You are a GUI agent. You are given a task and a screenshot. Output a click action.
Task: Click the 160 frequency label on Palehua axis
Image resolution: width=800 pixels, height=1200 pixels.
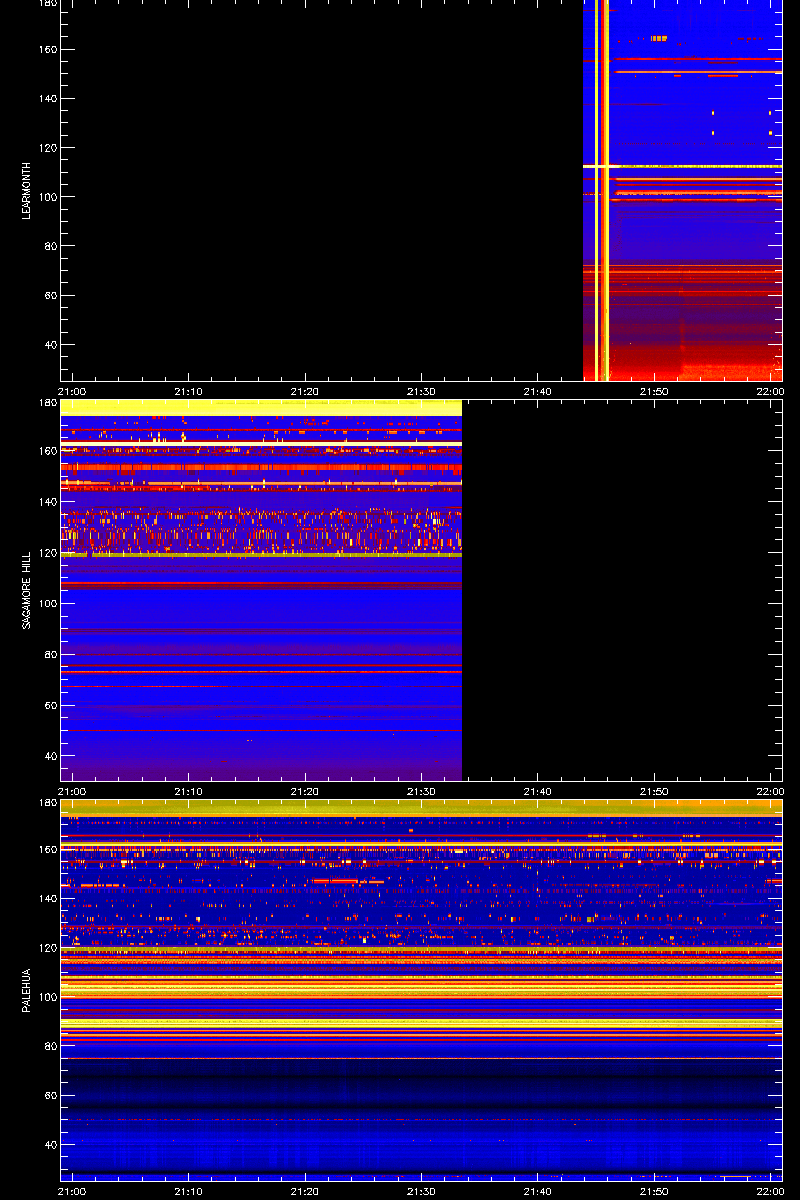coord(49,850)
